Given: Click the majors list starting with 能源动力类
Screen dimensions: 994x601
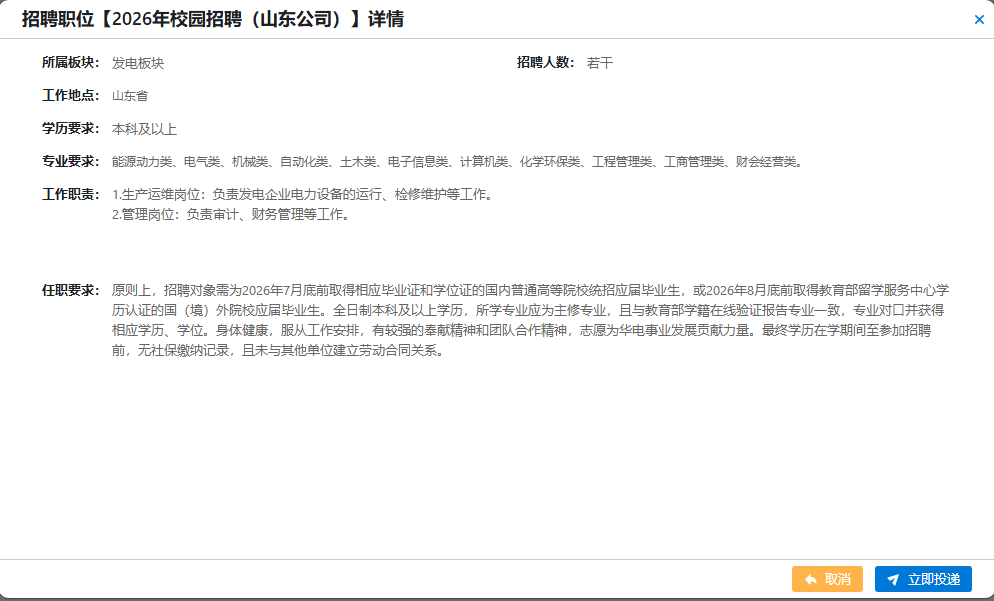Looking at the screenshot, I should pyautogui.click(x=456, y=162).
